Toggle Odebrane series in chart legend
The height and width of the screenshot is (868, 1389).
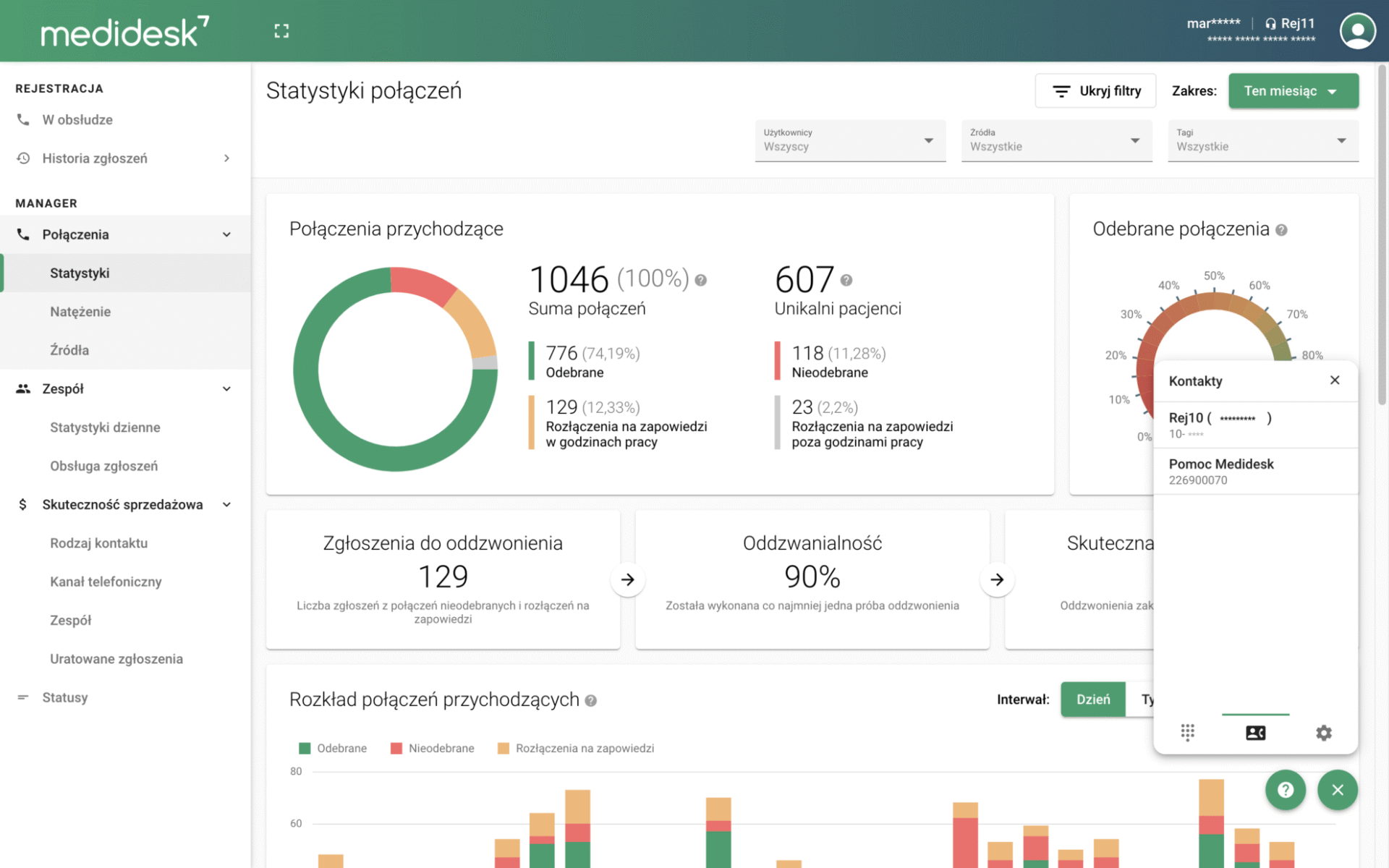click(x=333, y=748)
